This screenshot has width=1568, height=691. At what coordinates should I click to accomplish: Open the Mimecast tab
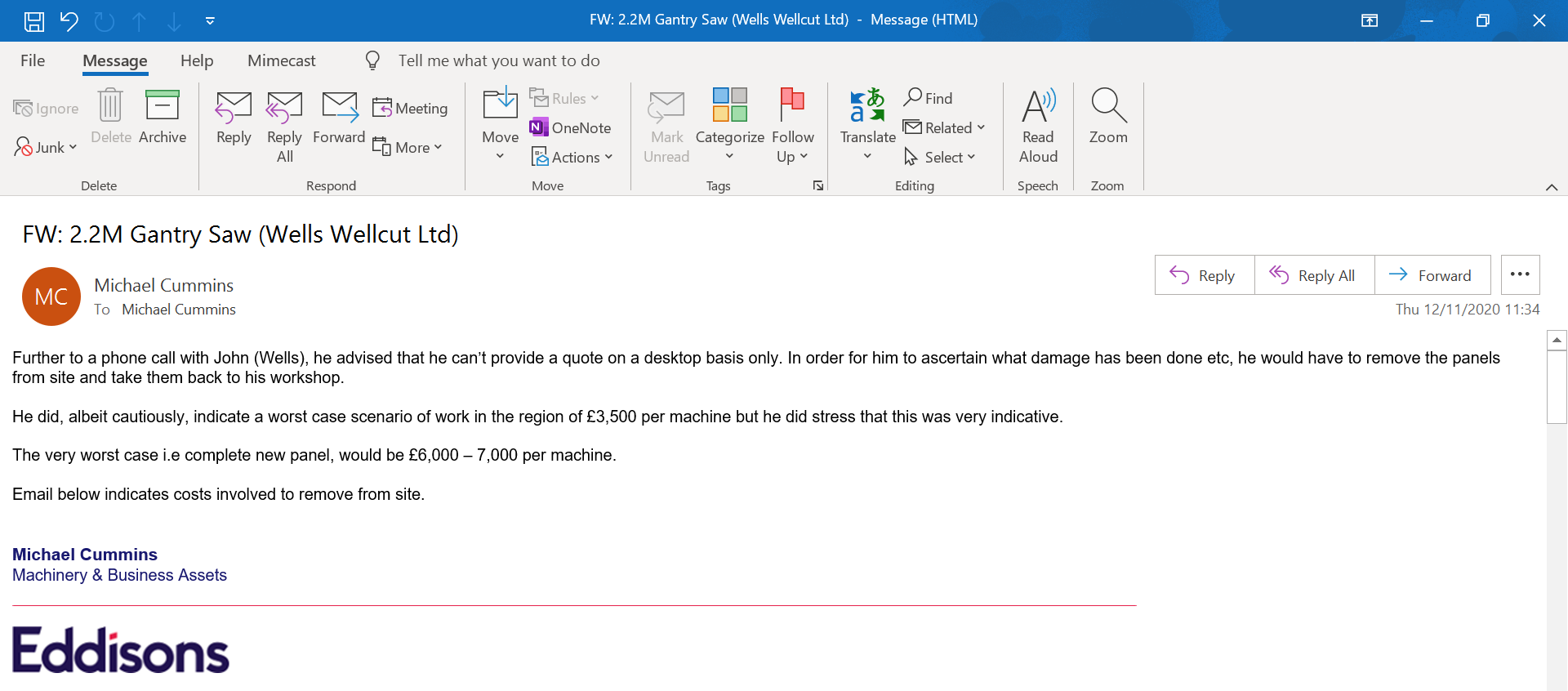tap(282, 60)
